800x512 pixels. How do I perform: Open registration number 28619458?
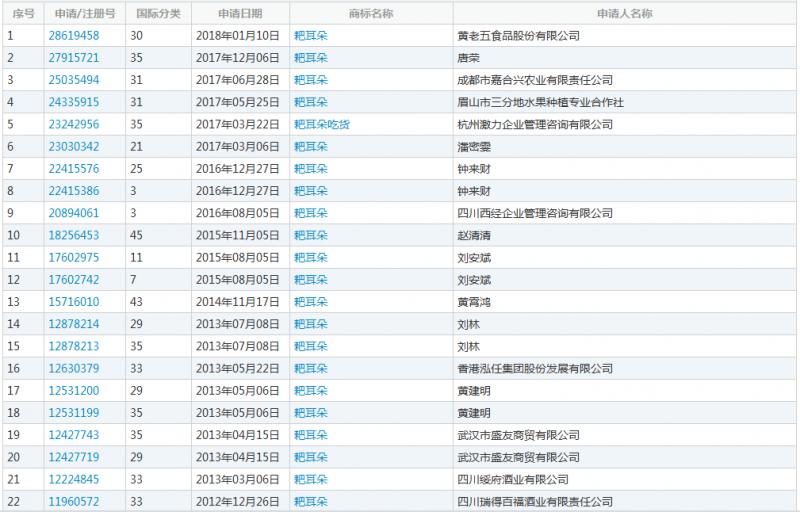(x=73, y=36)
